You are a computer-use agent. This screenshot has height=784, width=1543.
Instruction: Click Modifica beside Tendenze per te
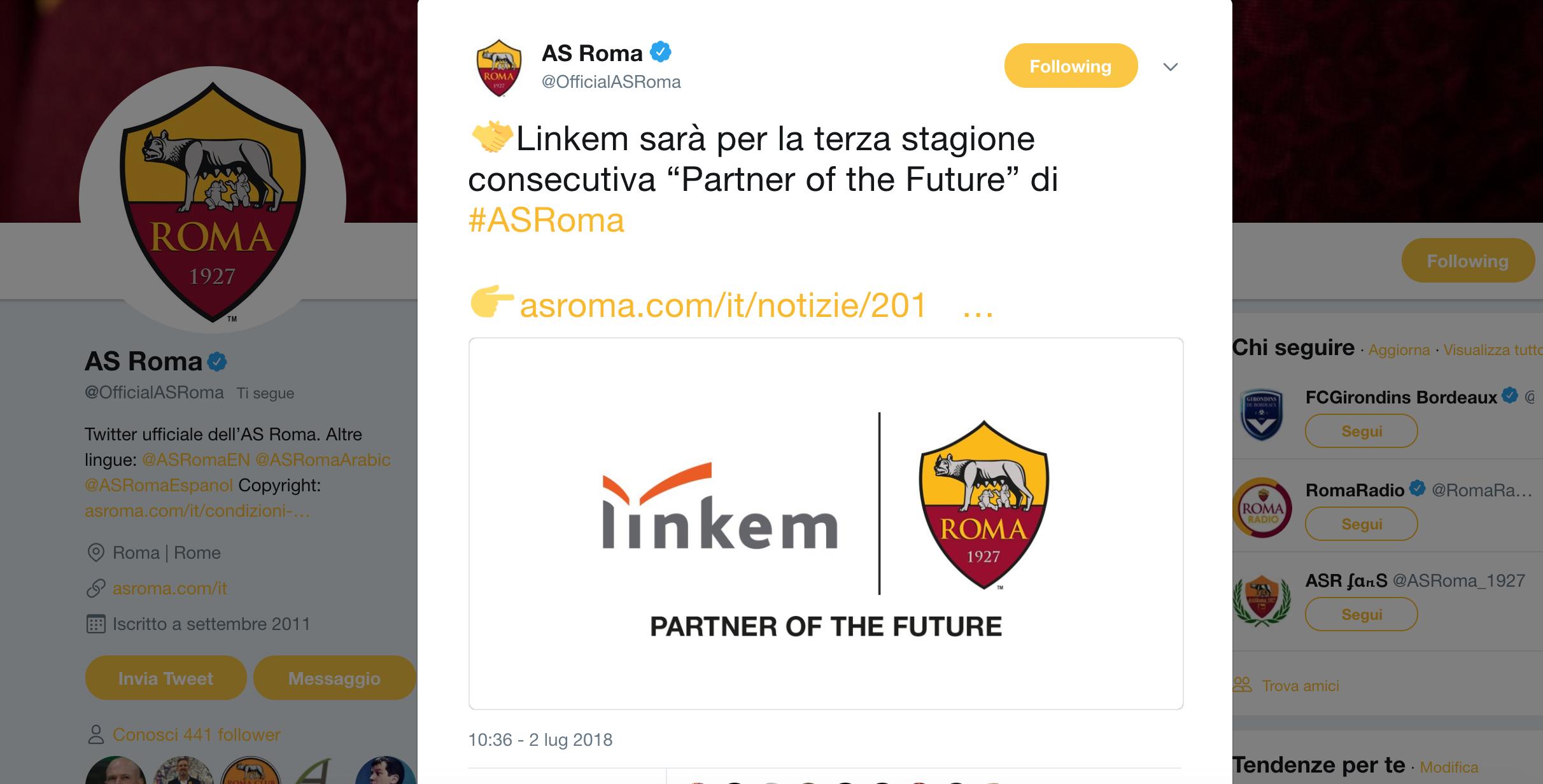click(x=1448, y=767)
